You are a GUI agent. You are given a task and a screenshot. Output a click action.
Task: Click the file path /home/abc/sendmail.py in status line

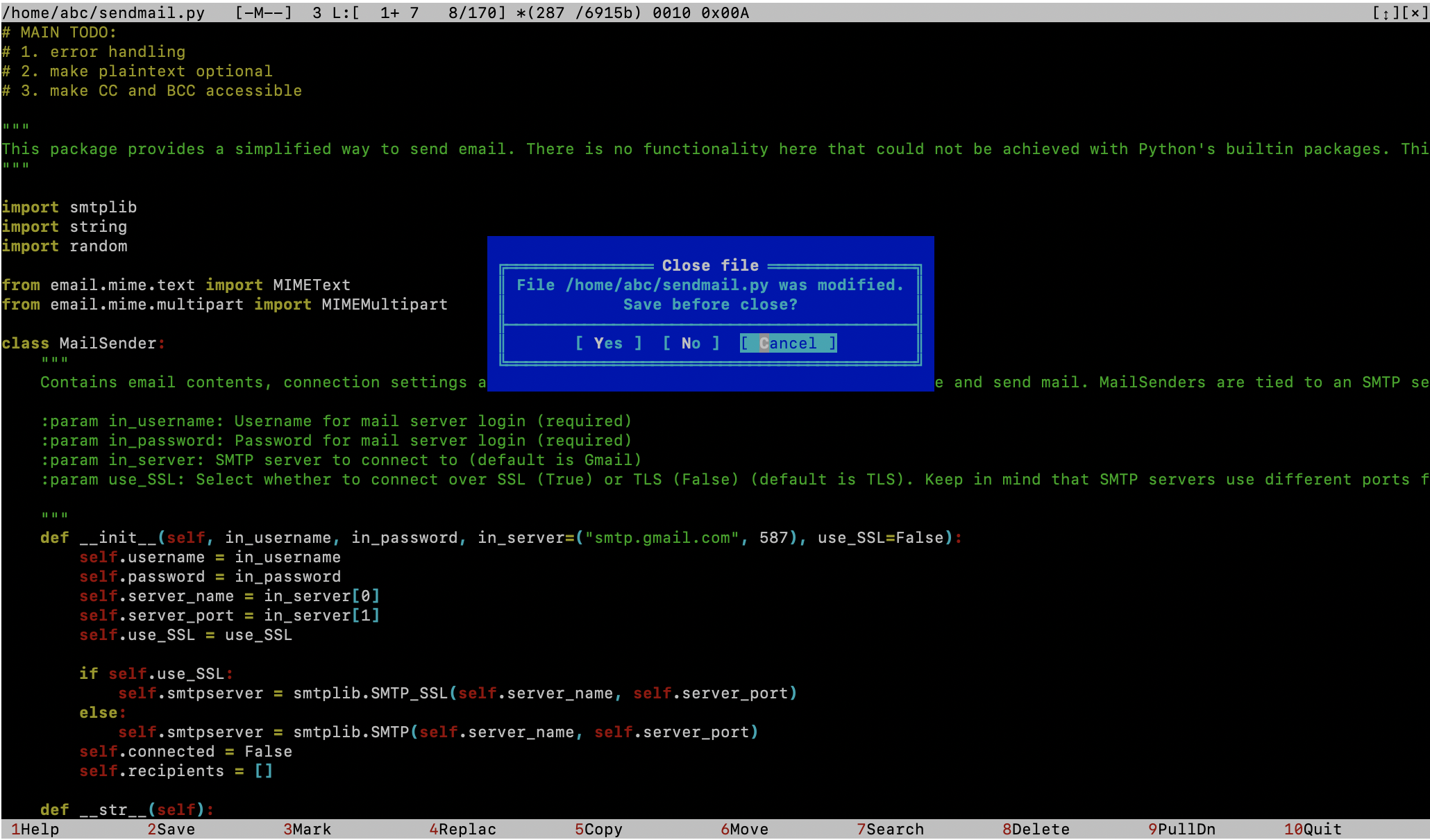pyautogui.click(x=104, y=12)
